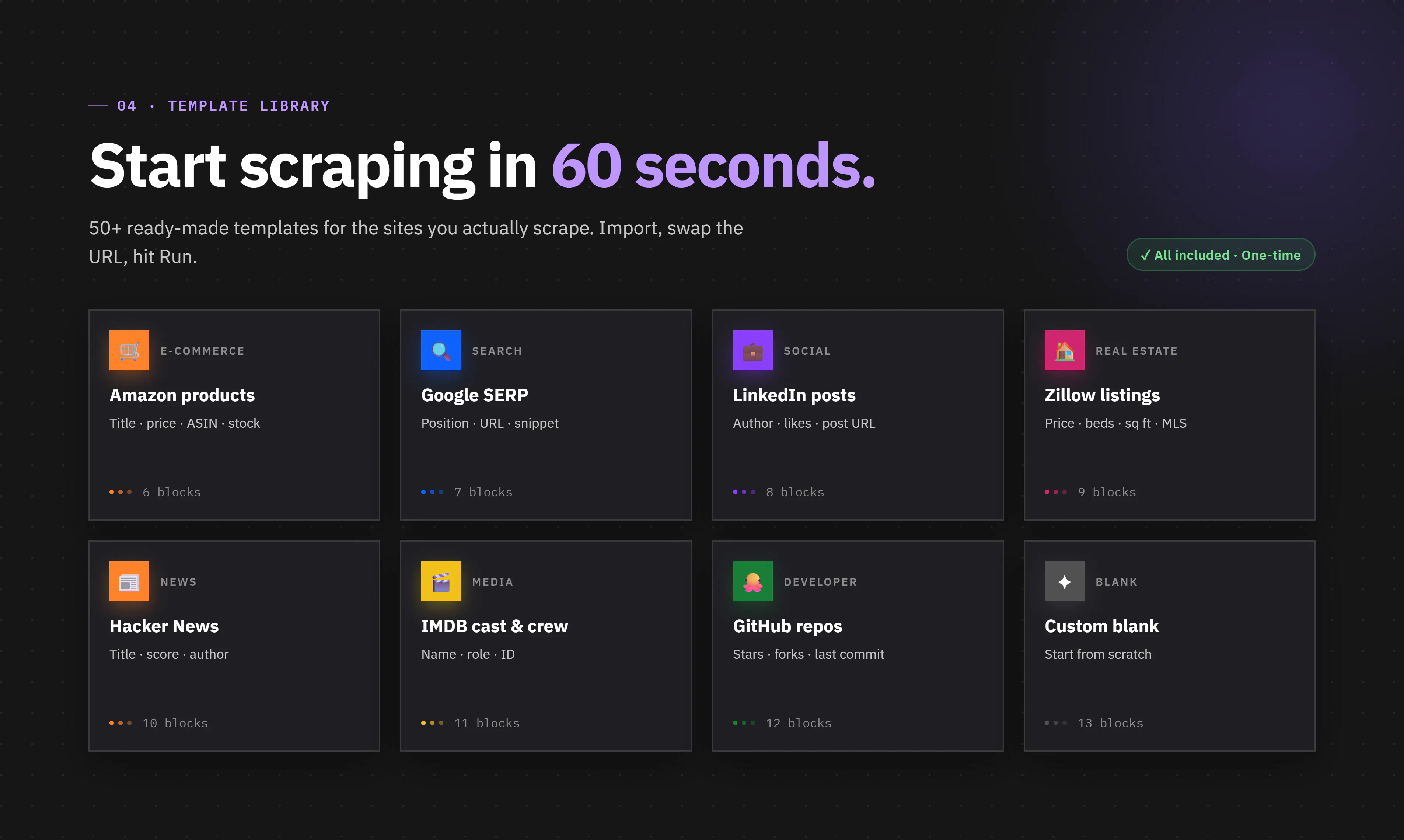1404x840 pixels.
Task: Click the purple briefcase Social icon
Action: [752, 350]
